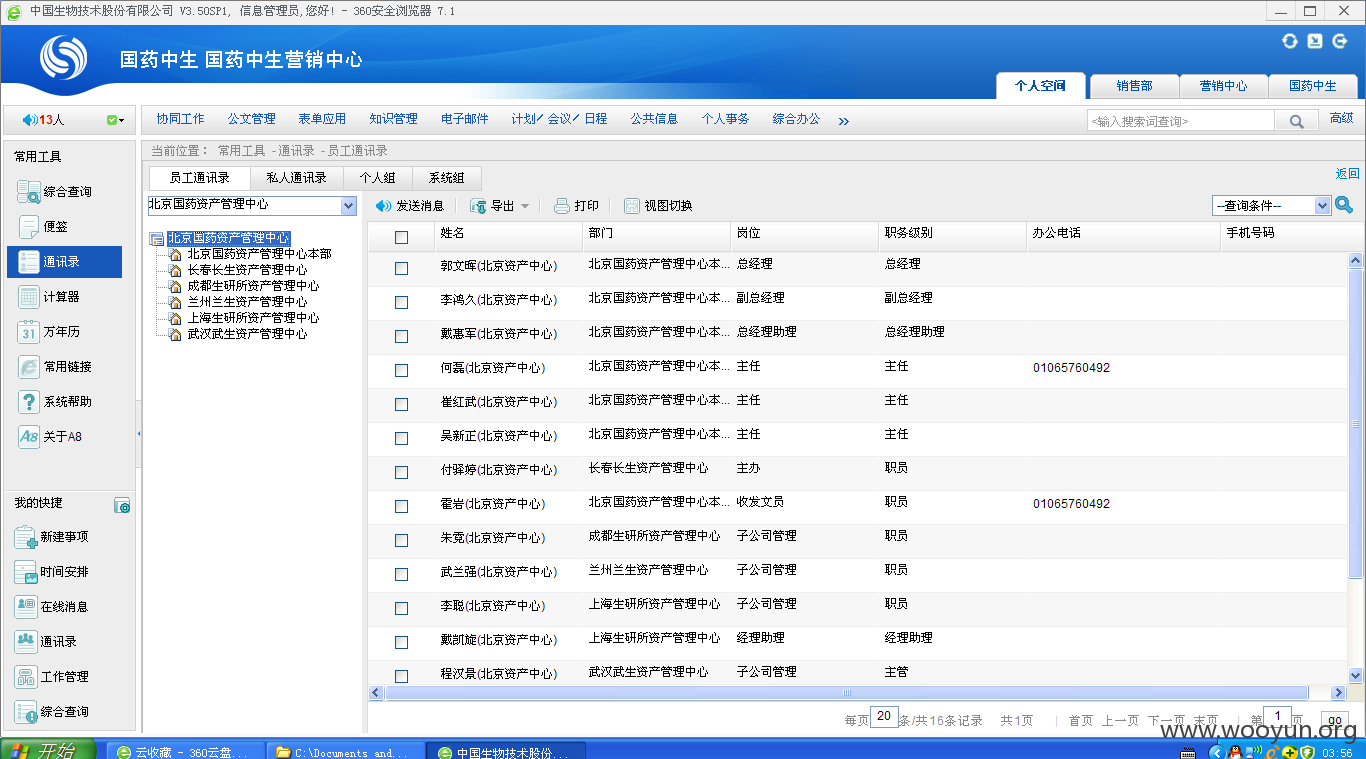Click the table horizontal scrollbar thumb

coord(846,693)
